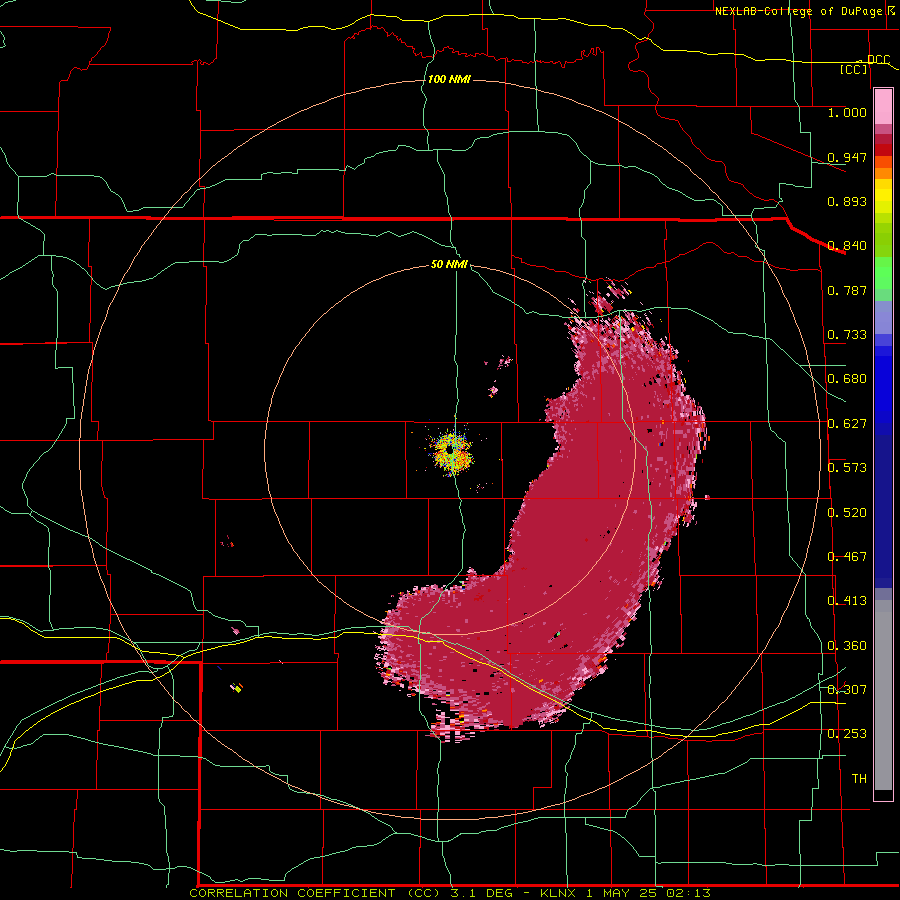Click the 0.573 legend value
This screenshot has width=900, height=900.
tap(847, 468)
